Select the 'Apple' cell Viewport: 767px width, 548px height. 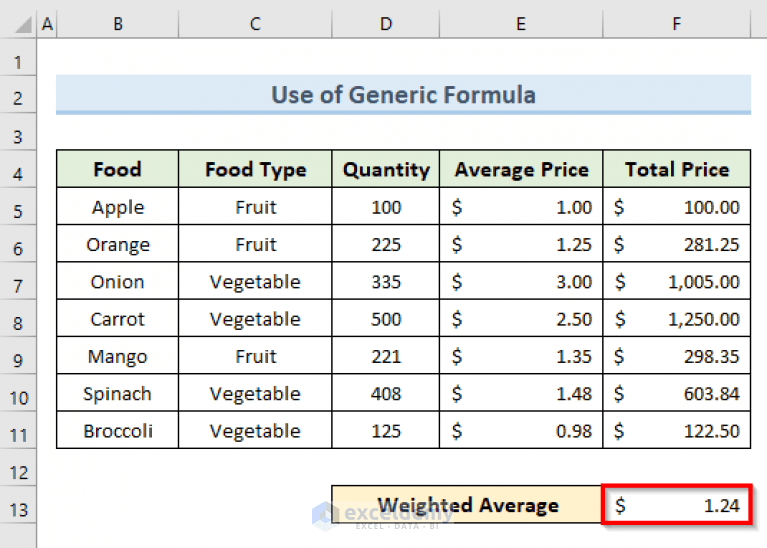coord(118,206)
